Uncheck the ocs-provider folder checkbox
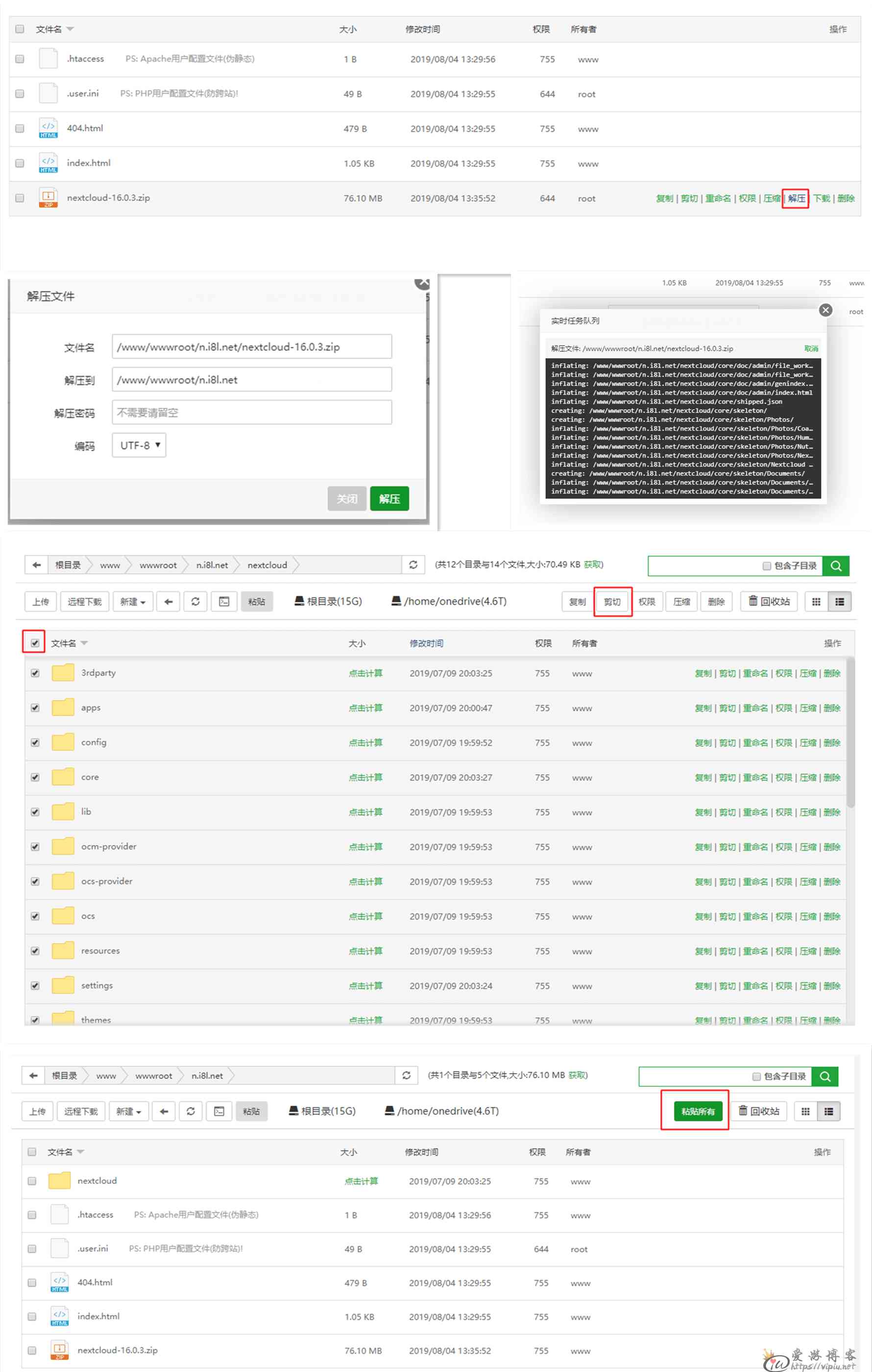 [x=35, y=882]
